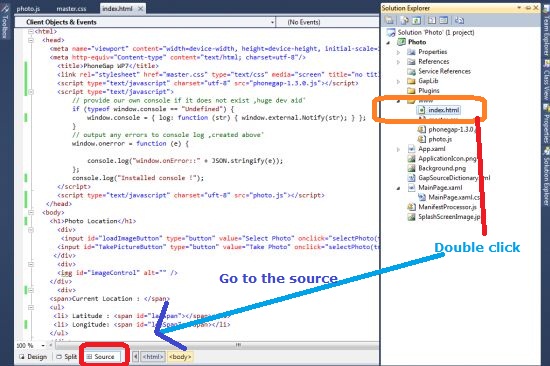
Task: Select the index.html editor tab
Action: [117, 8]
